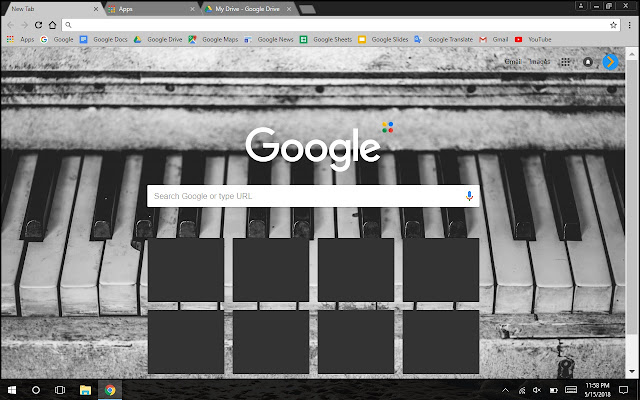Close the My Drive tab
640x400 pixels.
[289, 9]
